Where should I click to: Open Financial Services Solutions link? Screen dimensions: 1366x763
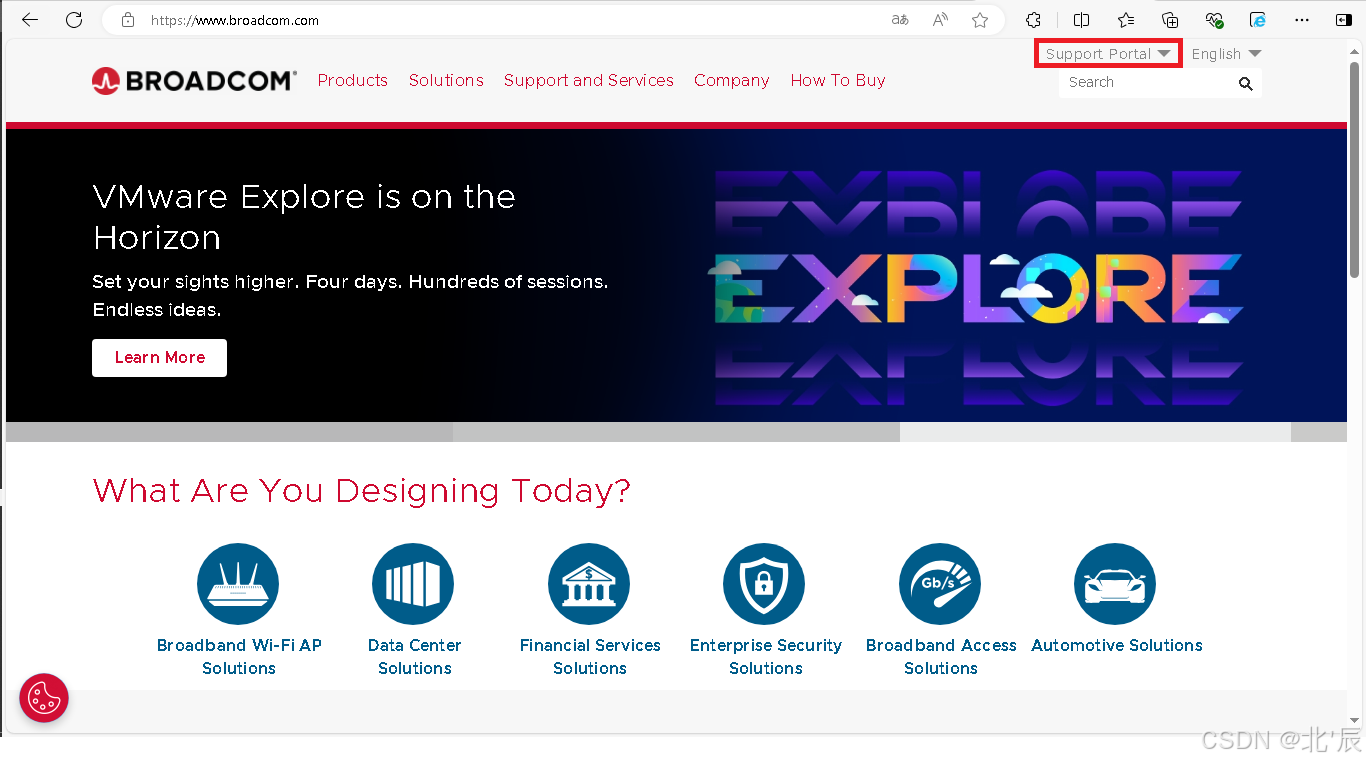click(x=590, y=657)
